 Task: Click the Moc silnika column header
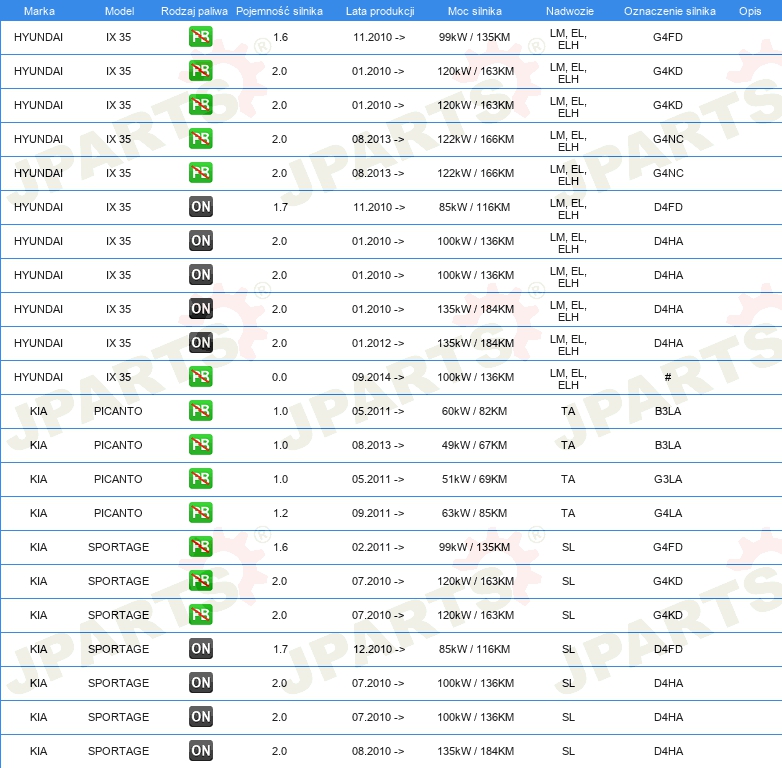[474, 11]
